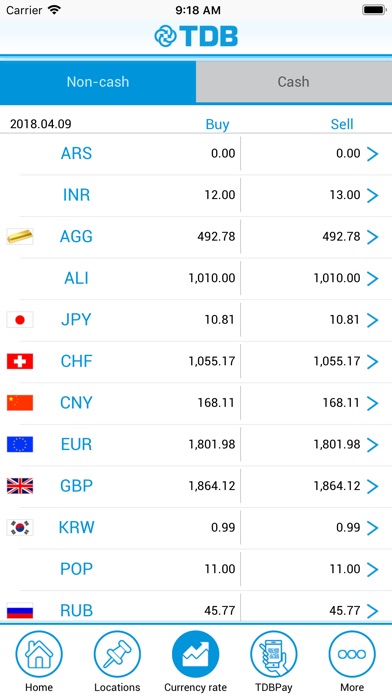
Task: Select the Currency rate chart icon
Action: 195,654
